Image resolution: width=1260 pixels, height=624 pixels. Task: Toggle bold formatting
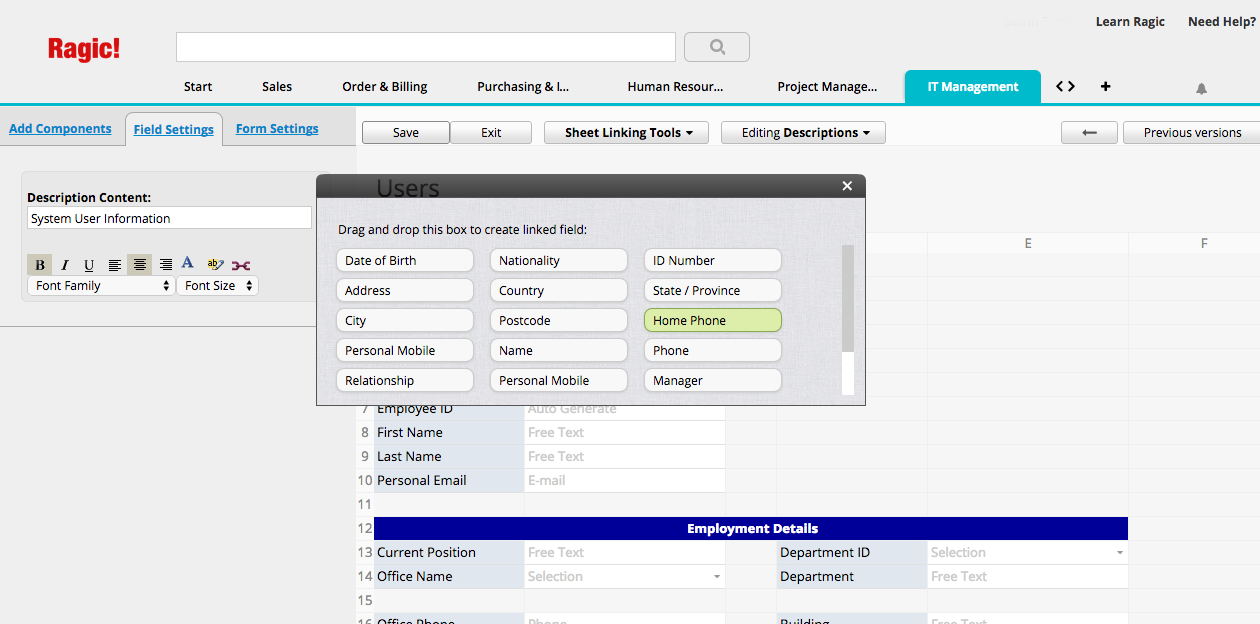point(40,265)
